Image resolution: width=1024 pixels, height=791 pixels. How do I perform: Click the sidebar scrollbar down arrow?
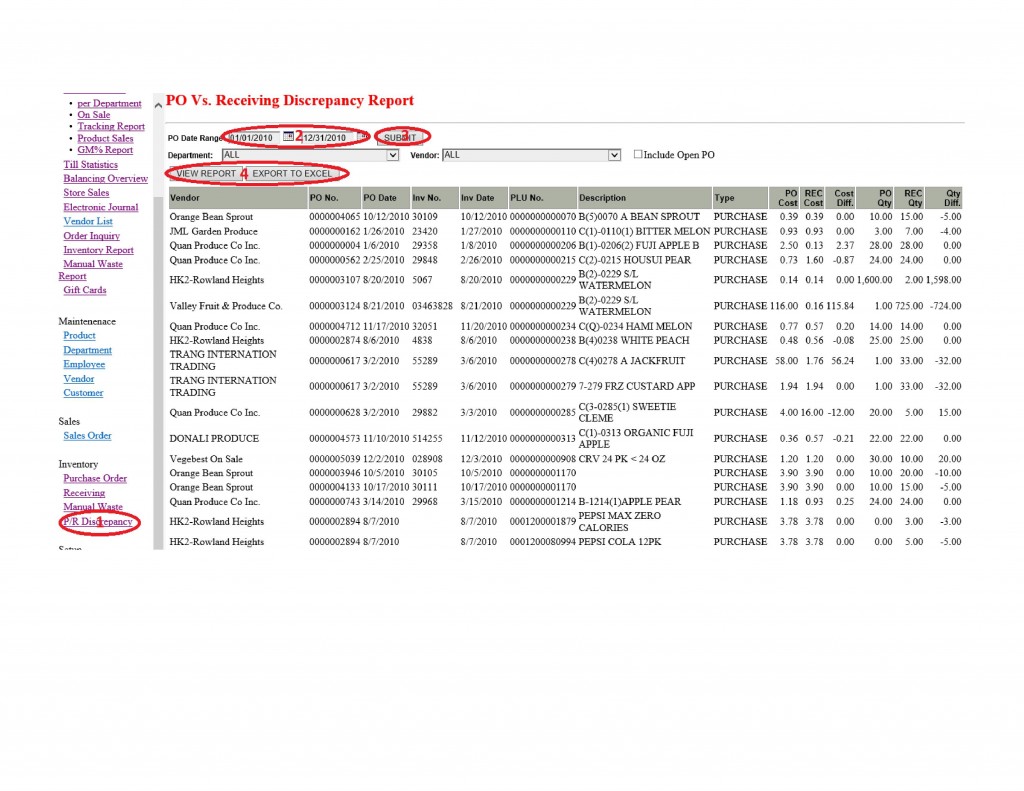point(158,545)
